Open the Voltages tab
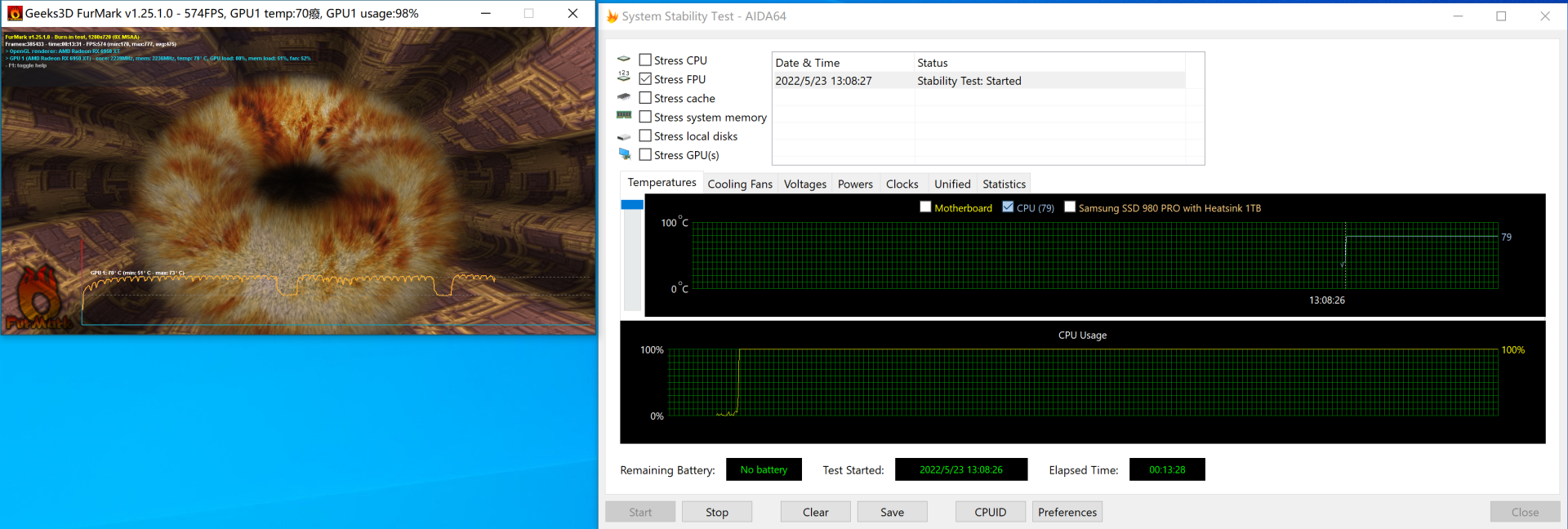The width and height of the screenshot is (1568, 529). coord(805,184)
